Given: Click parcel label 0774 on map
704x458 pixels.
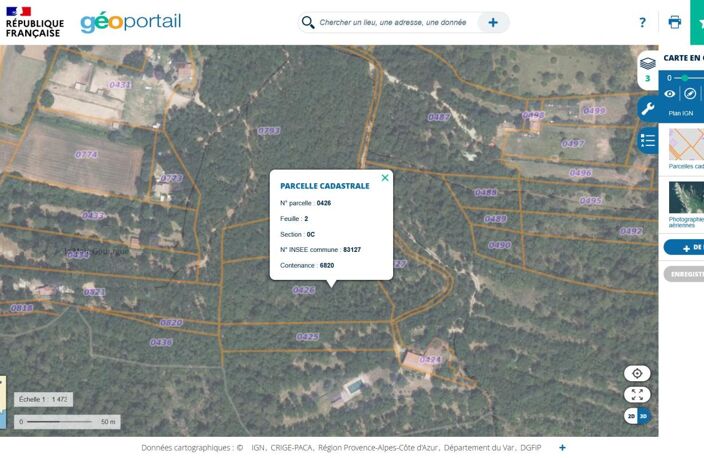Looking at the screenshot, I should pos(86,154).
